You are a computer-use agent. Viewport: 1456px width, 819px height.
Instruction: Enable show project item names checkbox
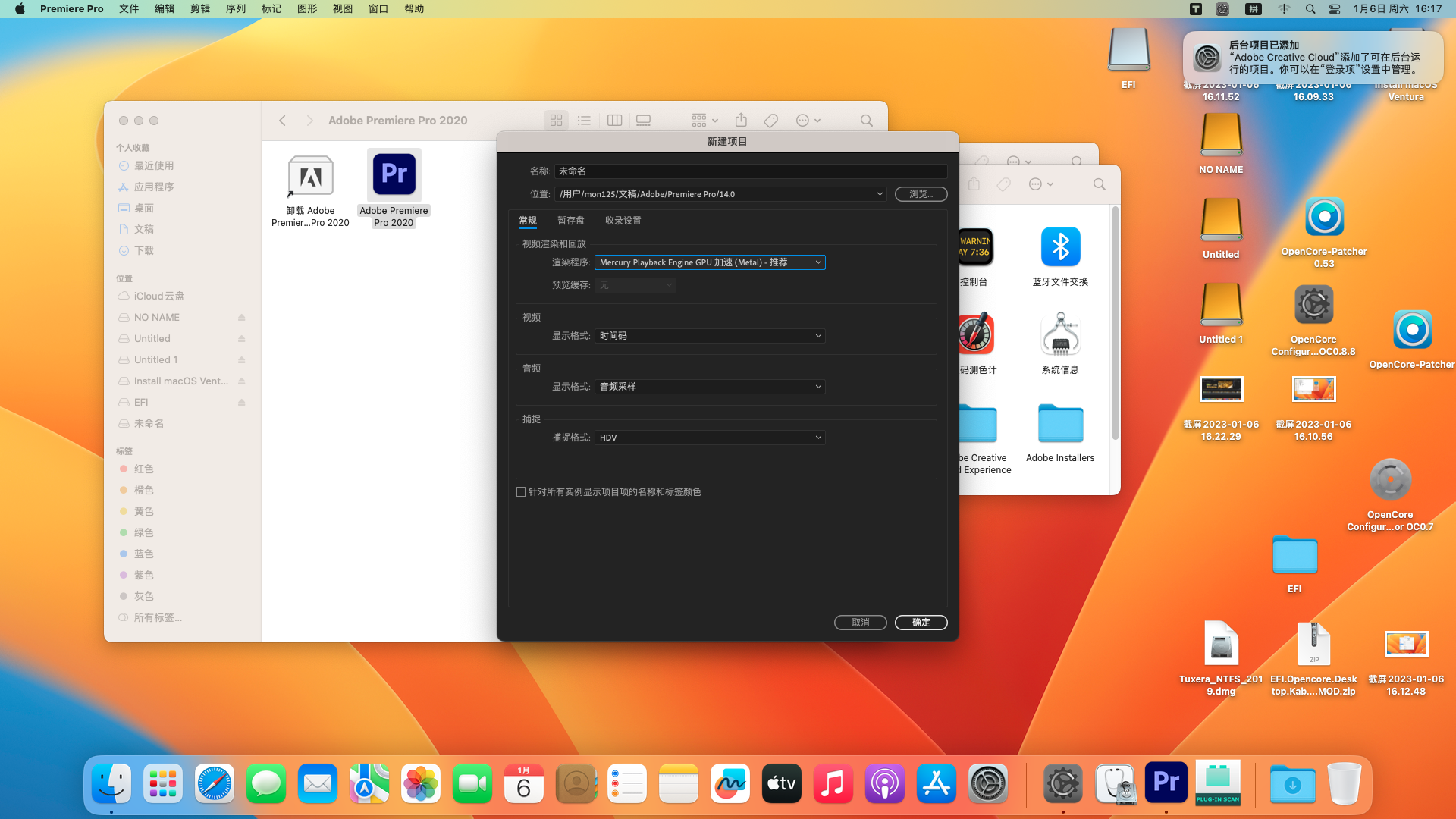(x=521, y=492)
